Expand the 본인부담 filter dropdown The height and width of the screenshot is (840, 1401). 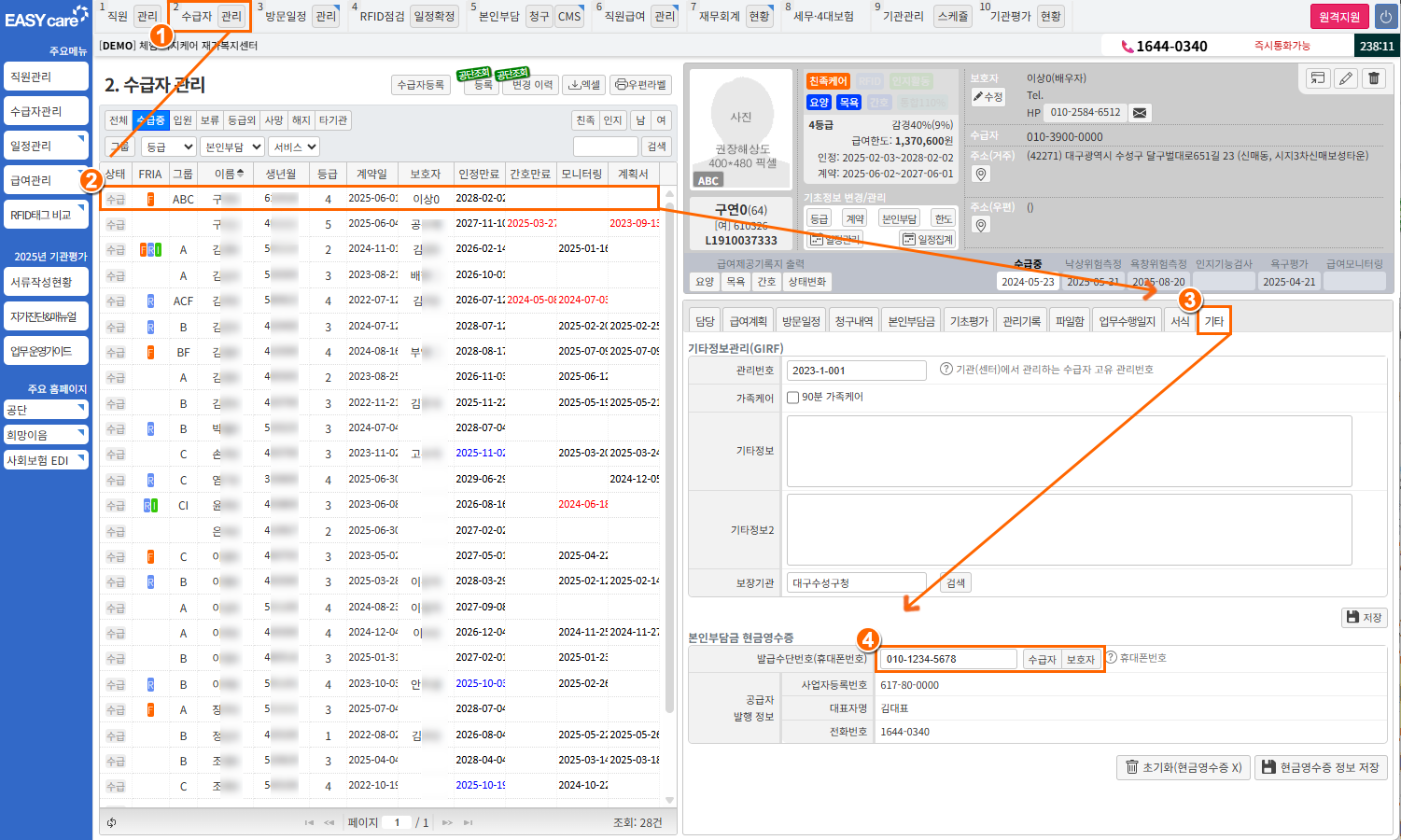tap(232, 147)
